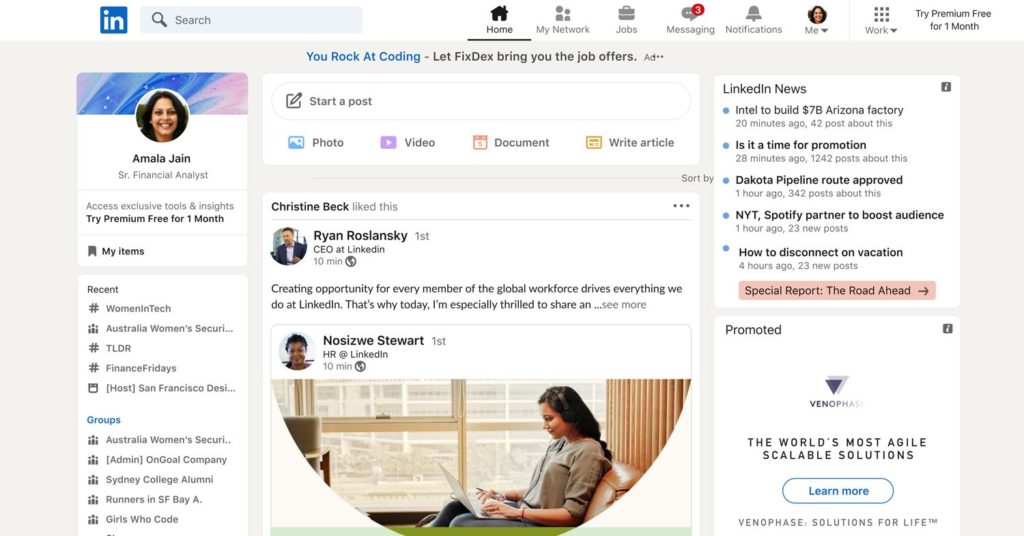Open ad options dots beside Ad label
The image size is (1024, 536).
coord(660,57)
